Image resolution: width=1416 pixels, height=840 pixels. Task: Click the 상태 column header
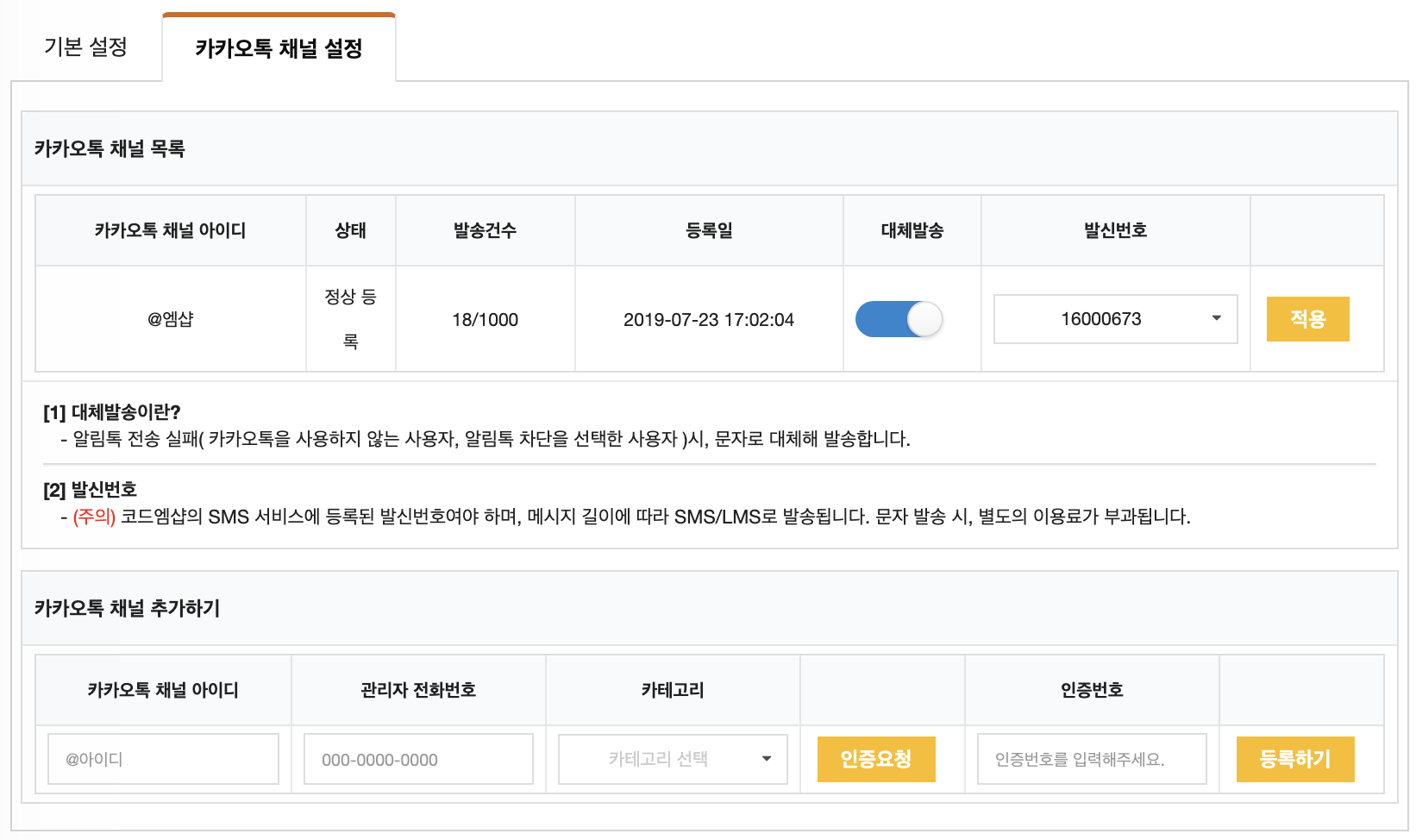[x=351, y=230]
